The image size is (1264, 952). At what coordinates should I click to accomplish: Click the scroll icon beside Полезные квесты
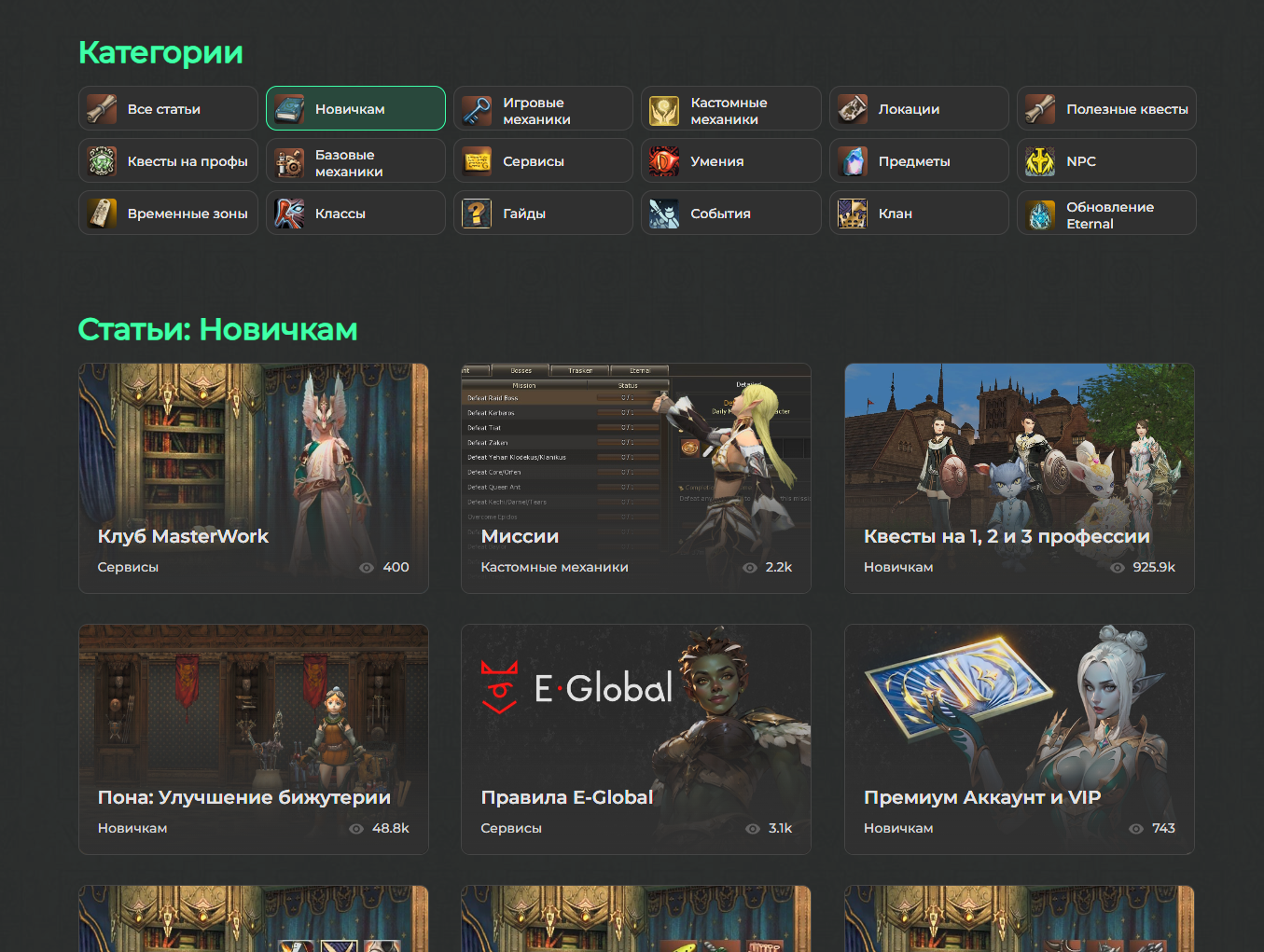point(1040,109)
